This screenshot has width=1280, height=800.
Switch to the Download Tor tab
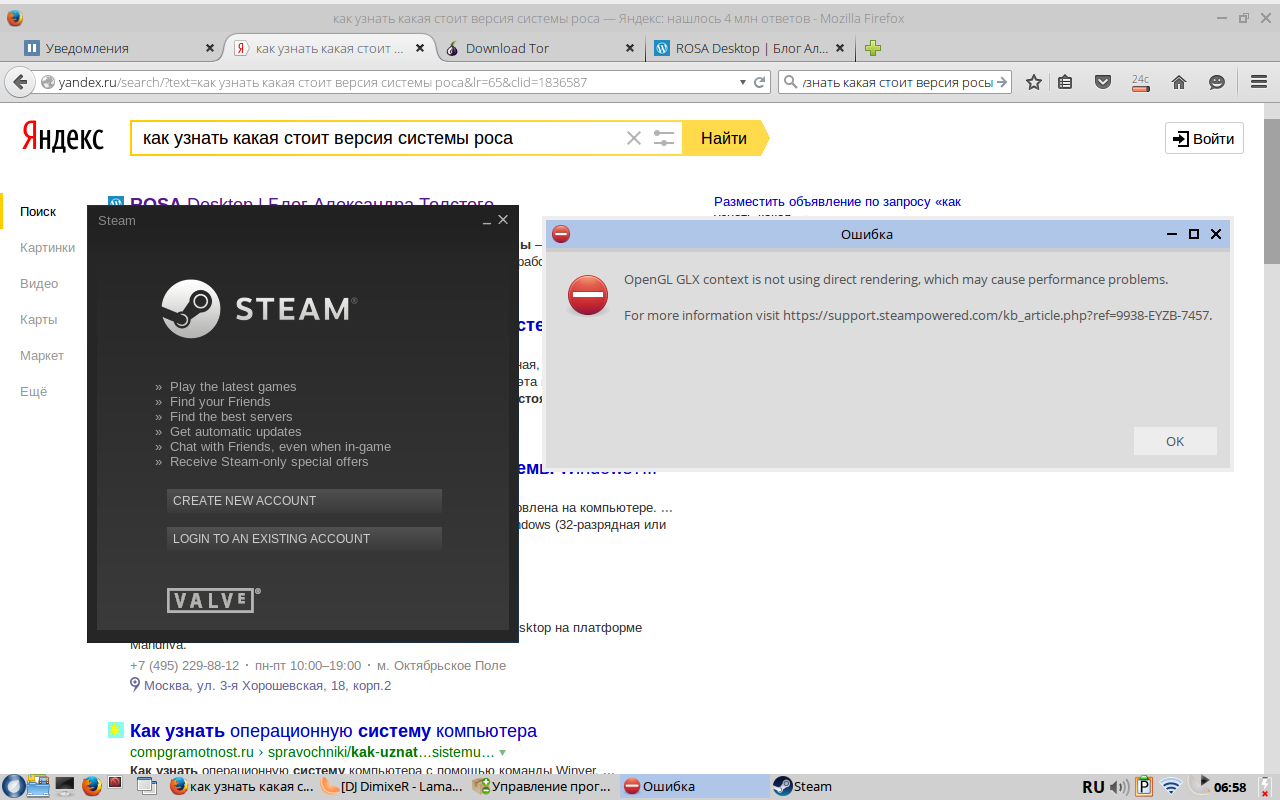pos(540,48)
